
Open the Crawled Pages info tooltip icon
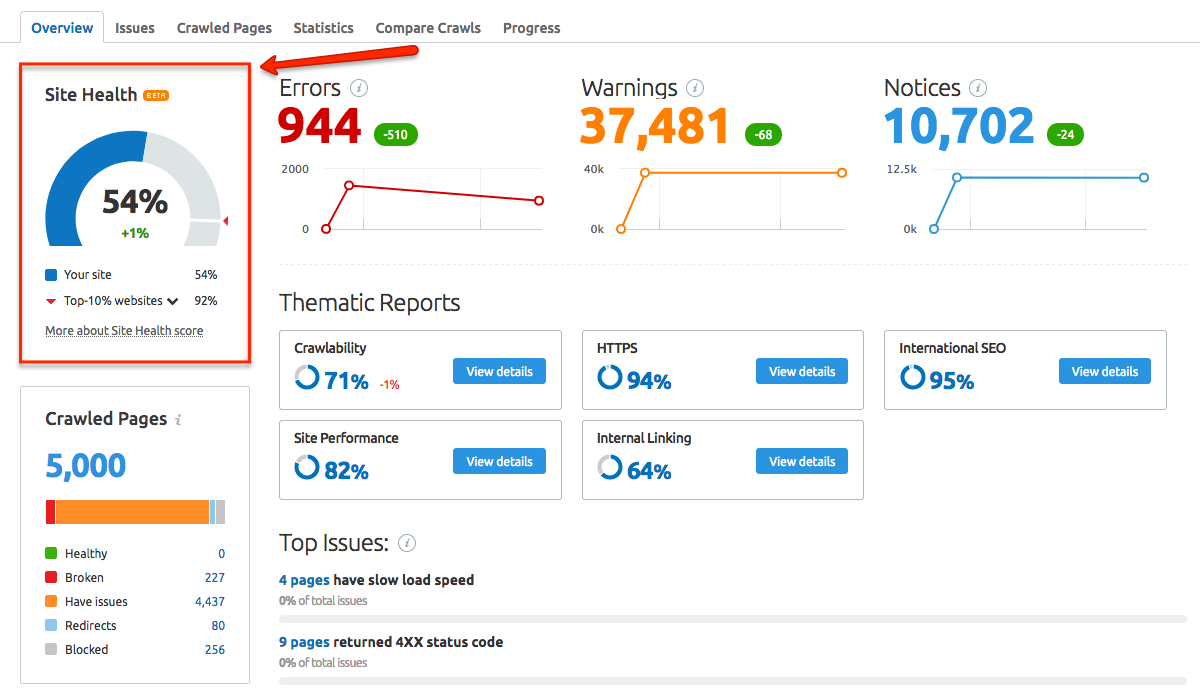(x=177, y=419)
